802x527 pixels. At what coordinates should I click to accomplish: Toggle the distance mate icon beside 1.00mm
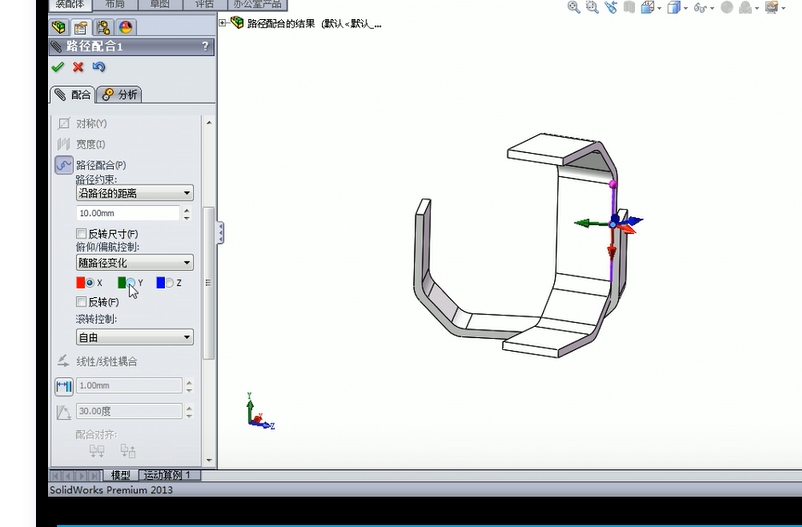click(x=64, y=386)
